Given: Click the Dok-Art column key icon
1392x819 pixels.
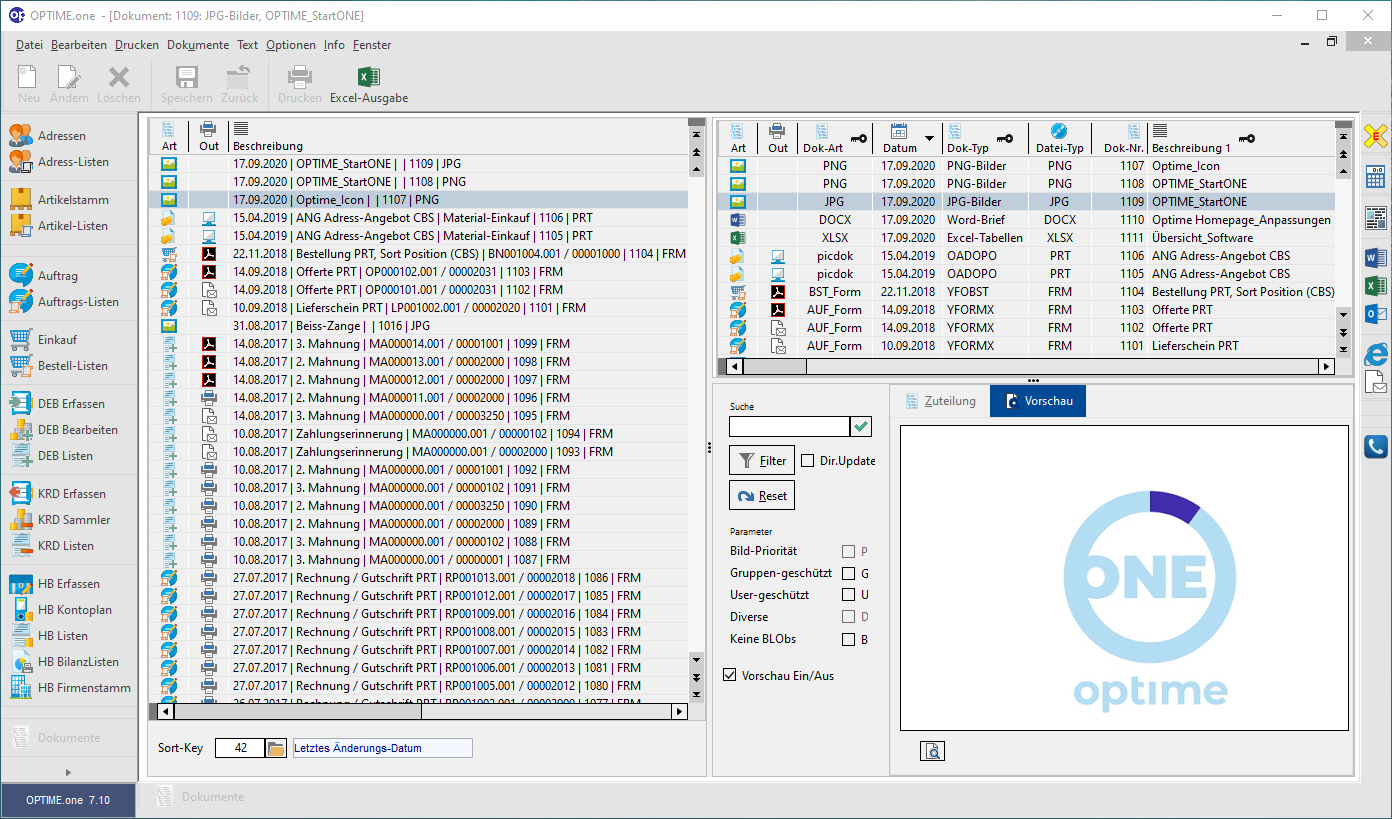Looking at the screenshot, I should [859, 139].
